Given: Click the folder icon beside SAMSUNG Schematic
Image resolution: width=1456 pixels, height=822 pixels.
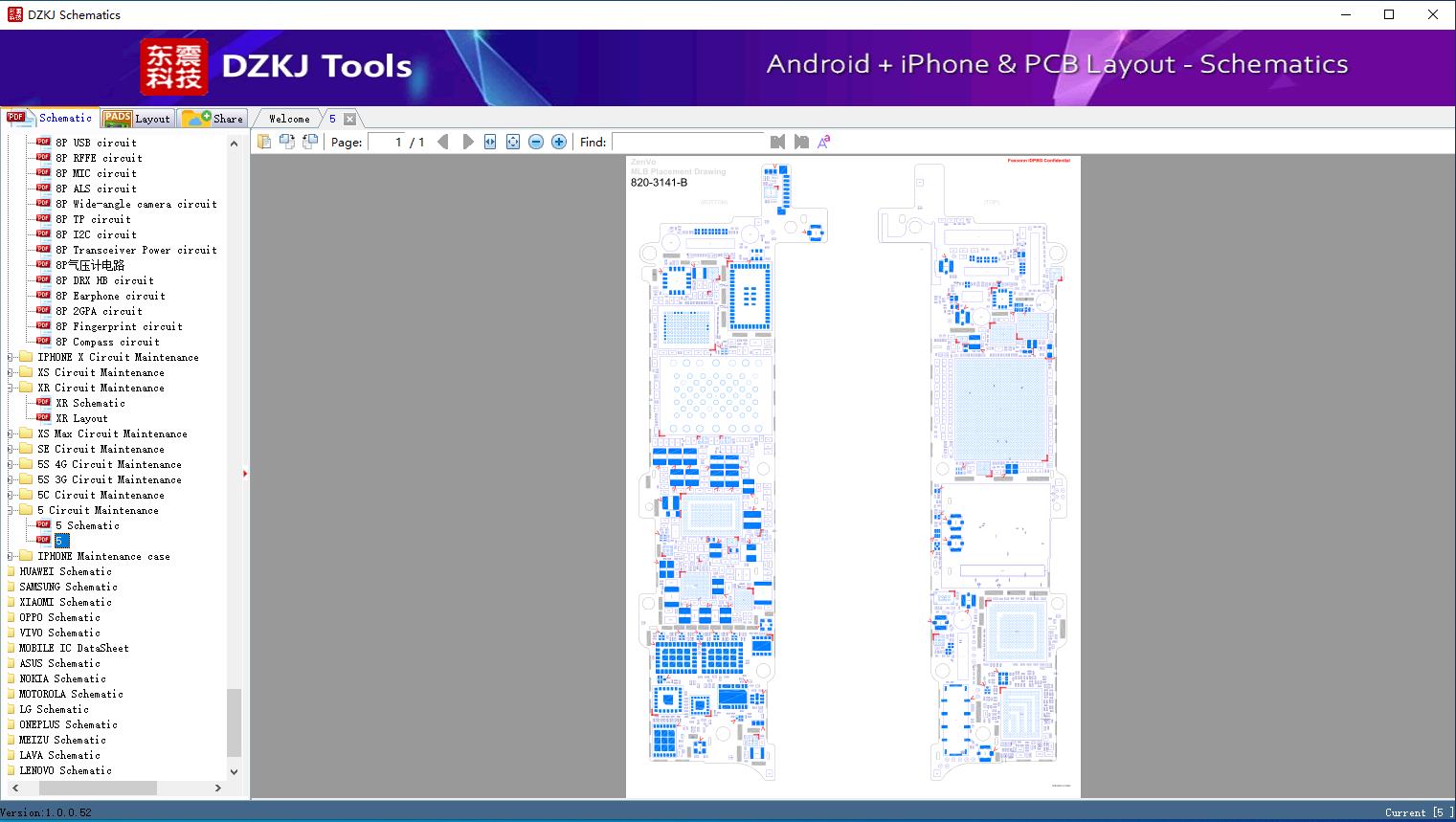Looking at the screenshot, I should pos(11,587).
